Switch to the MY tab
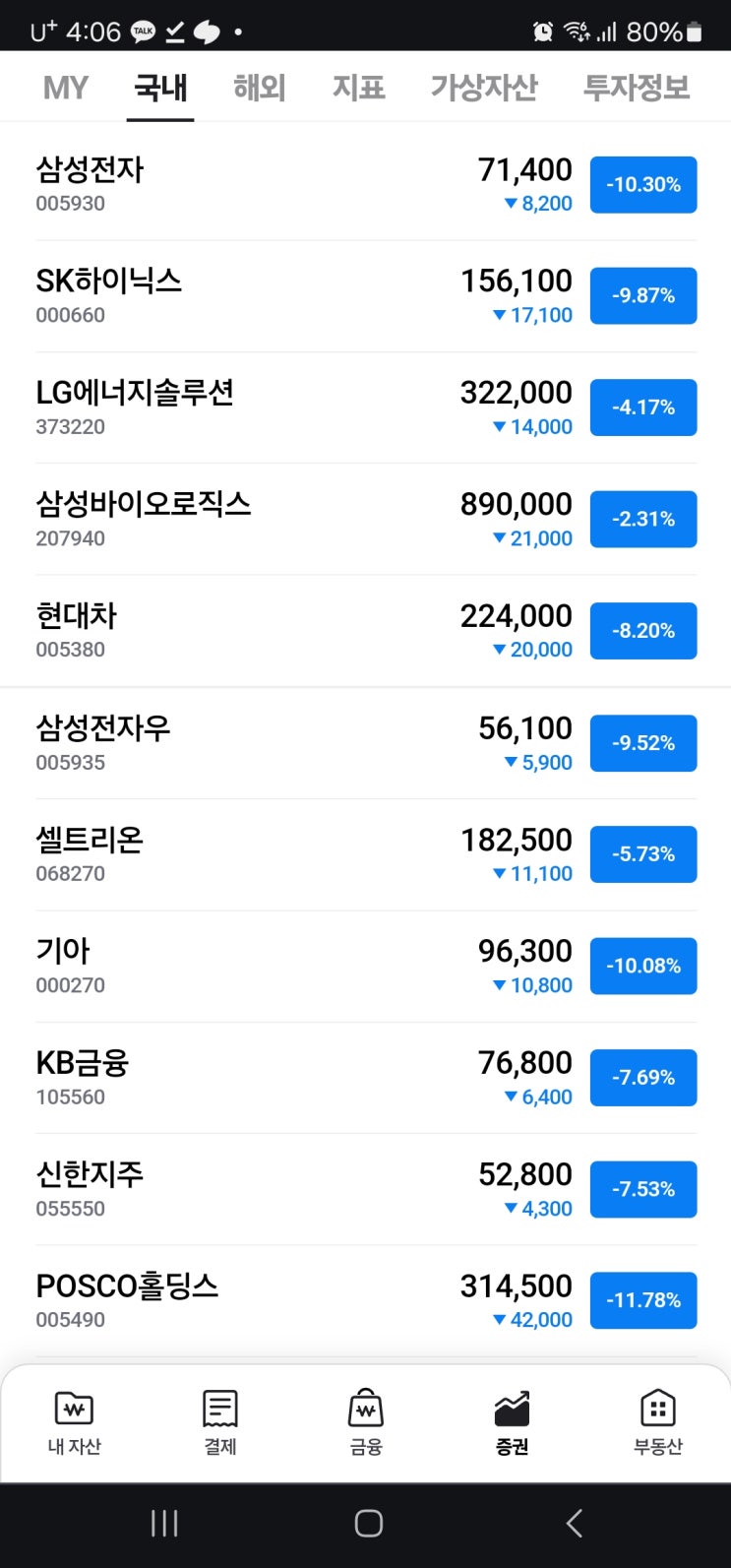The width and height of the screenshot is (731, 1568). pyautogui.click(x=66, y=89)
